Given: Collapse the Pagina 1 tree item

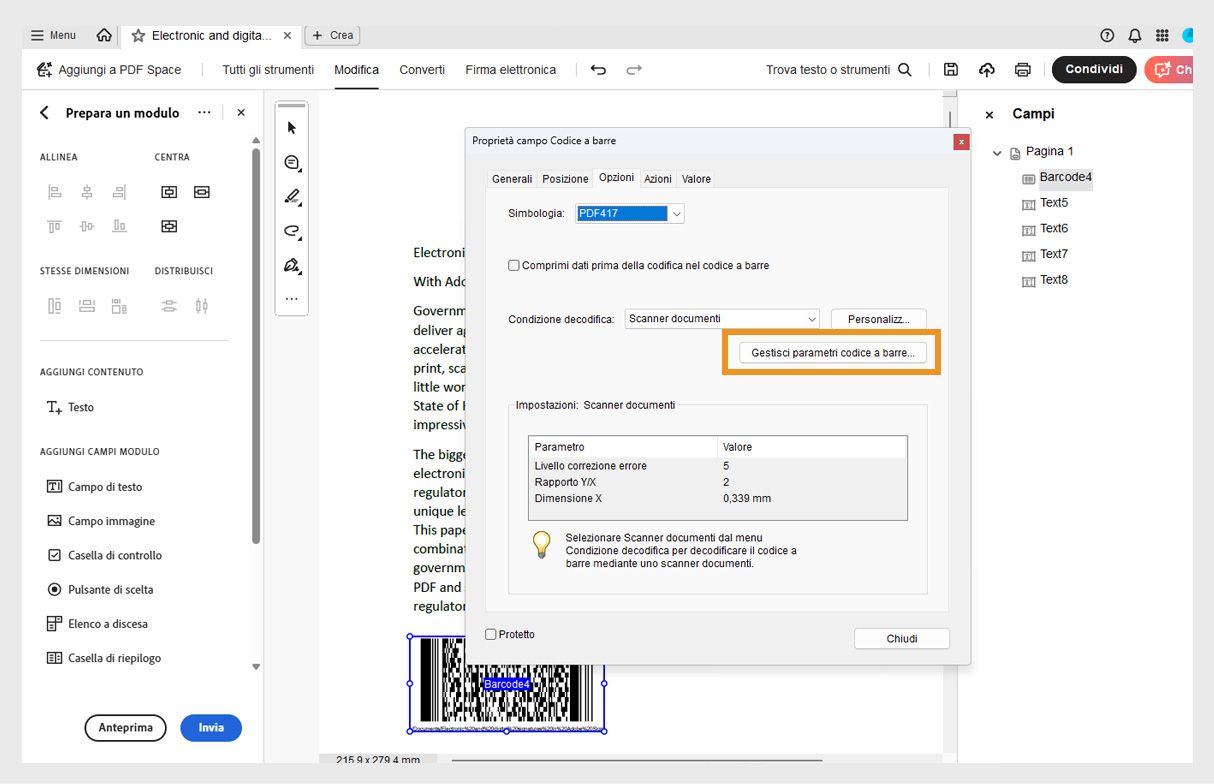Looking at the screenshot, I should tap(995, 151).
